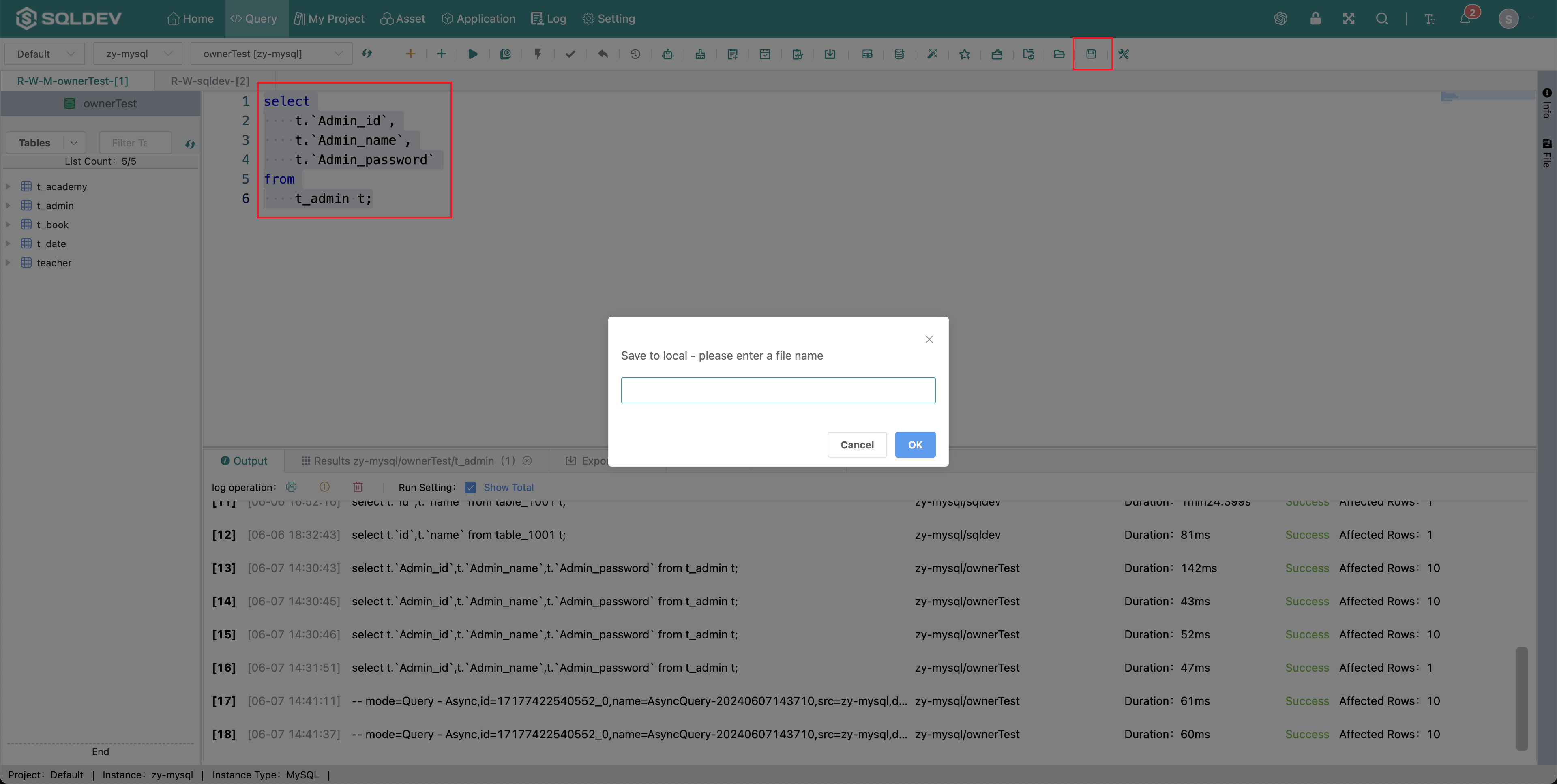Click the async run icon next to play
This screenshot has height=784, width=1557.
(505, 54)
